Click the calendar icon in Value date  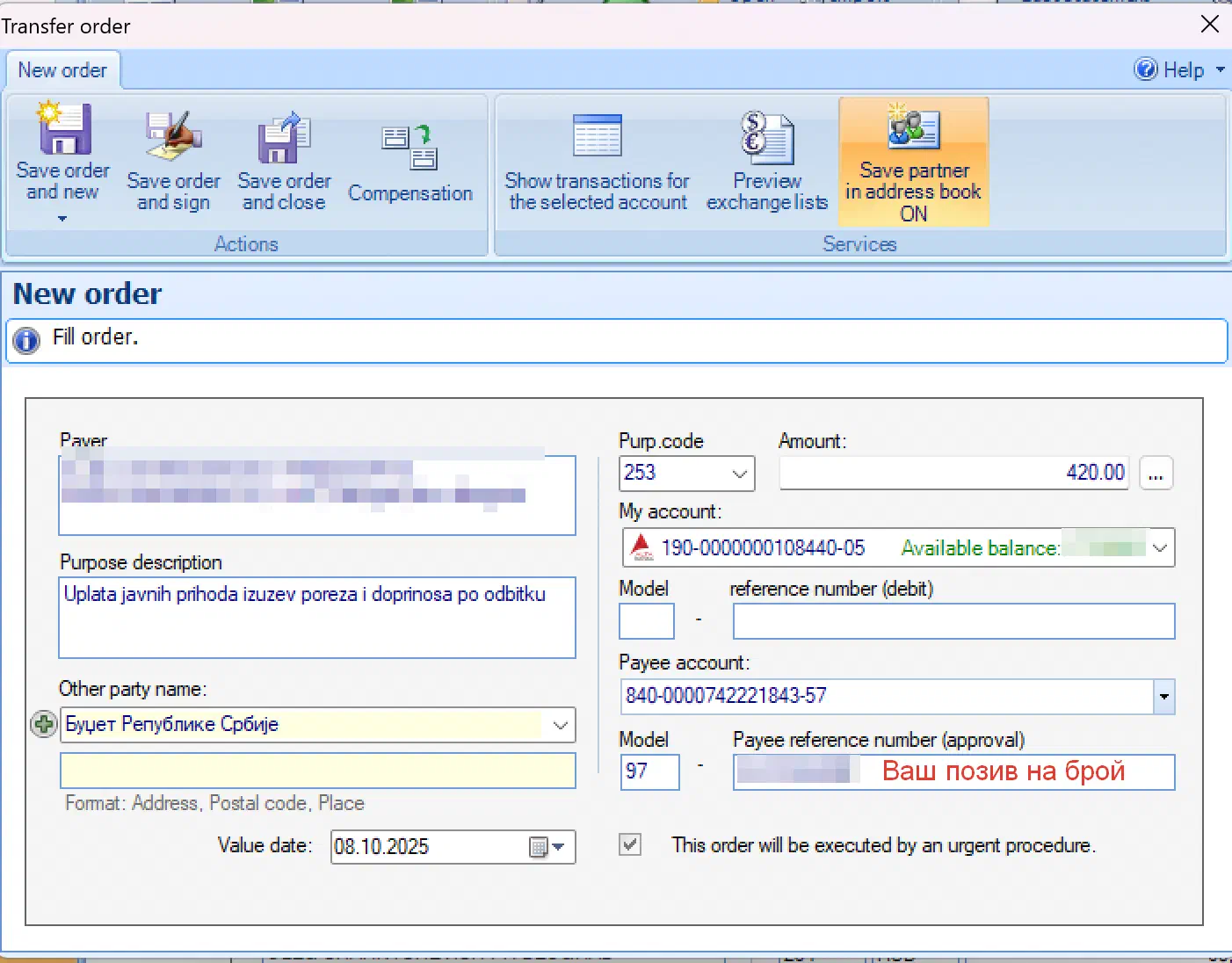(539, 847)
